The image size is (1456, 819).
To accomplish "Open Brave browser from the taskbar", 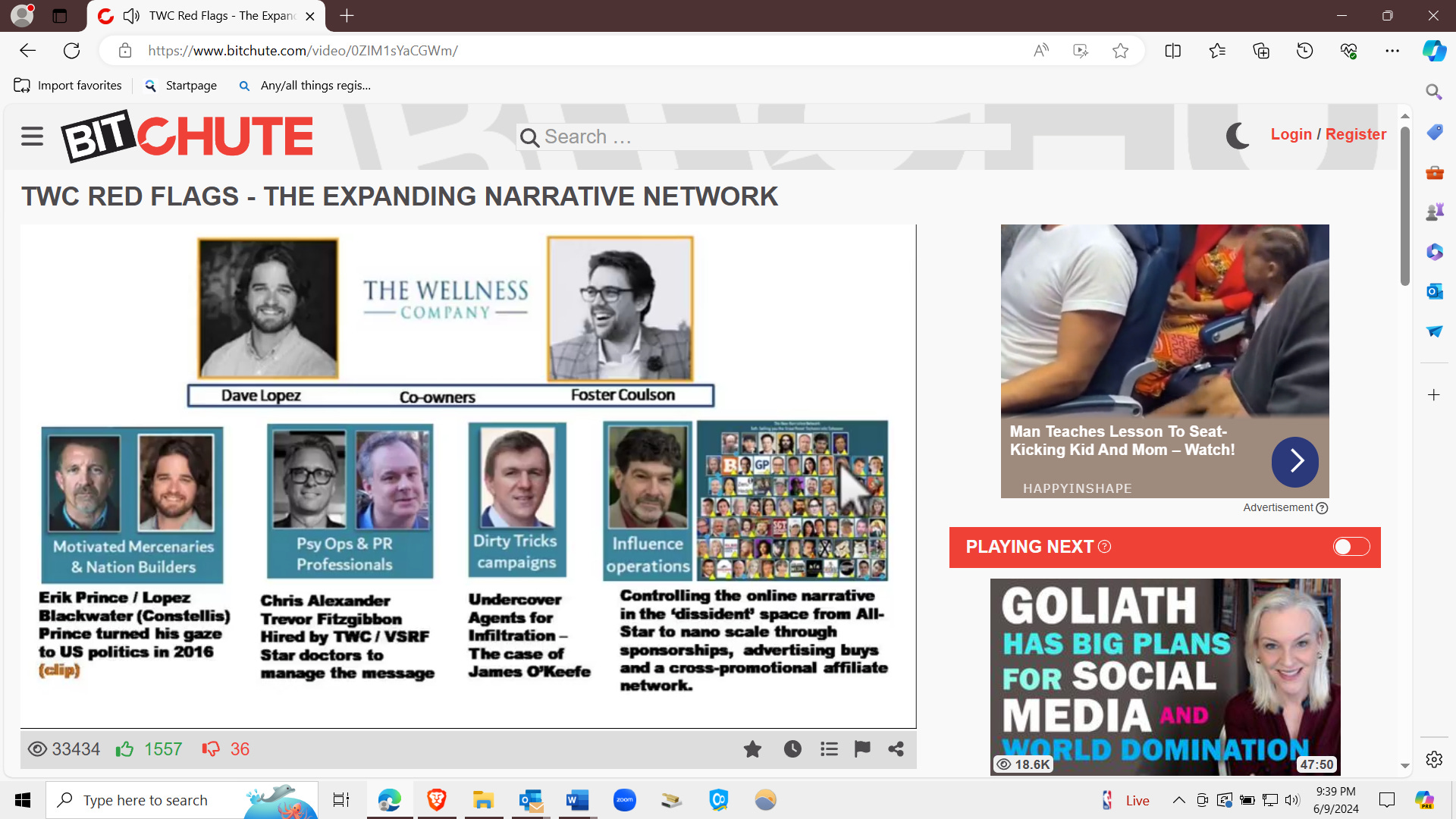I will point(436,800).
